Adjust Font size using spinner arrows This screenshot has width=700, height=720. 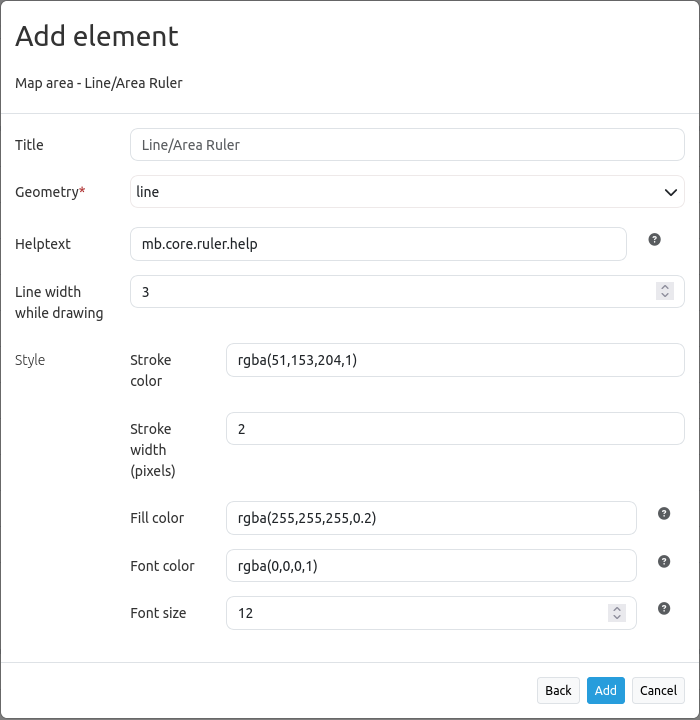pos(617,613)
